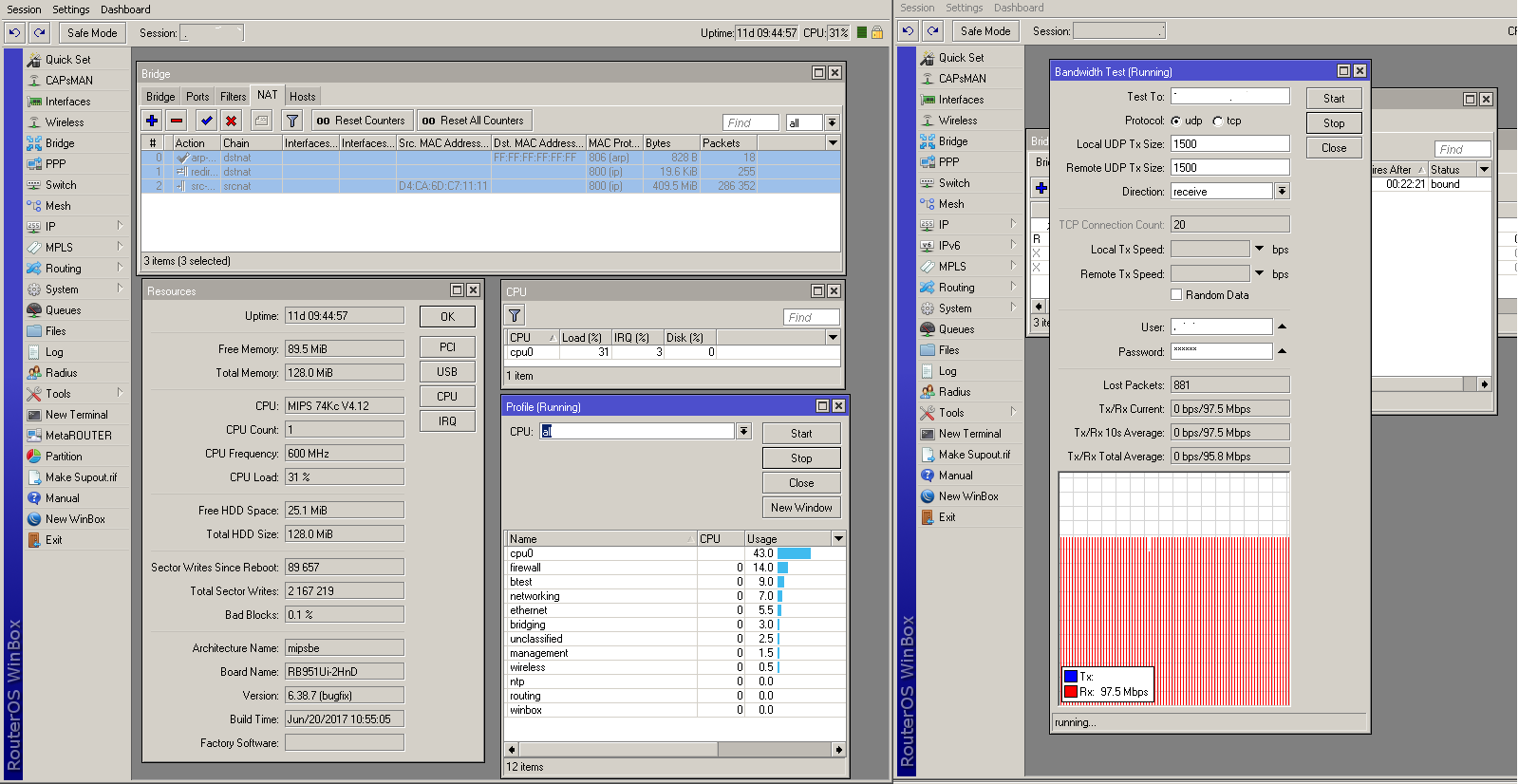1519x784 pixels.
Task: Click the filter funnel icon in CPU window
Action: click(515, 316)
